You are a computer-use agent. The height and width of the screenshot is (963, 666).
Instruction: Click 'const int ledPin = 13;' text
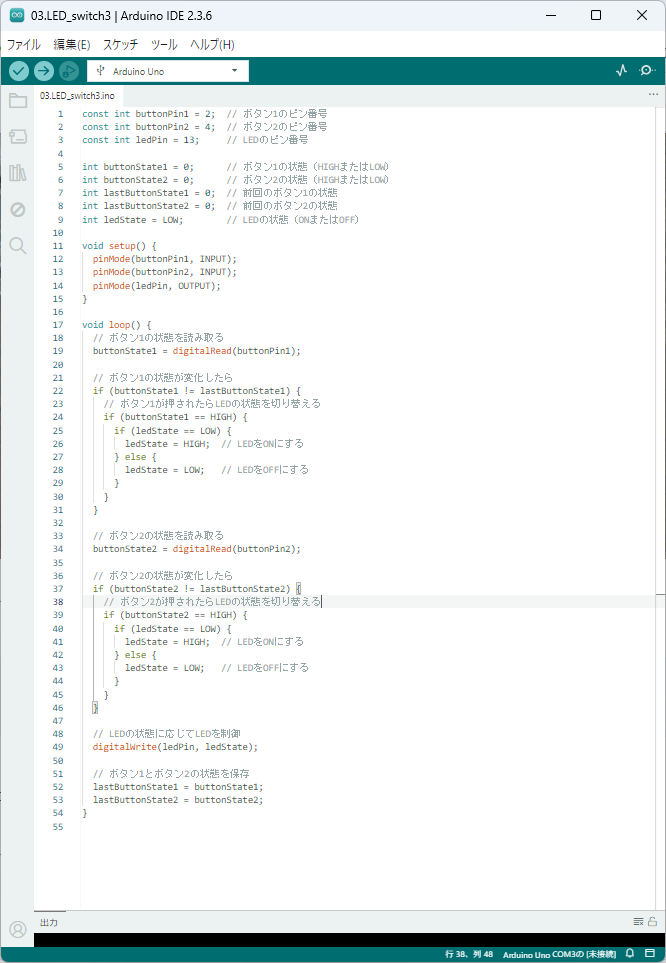click(x=141, y=140)
